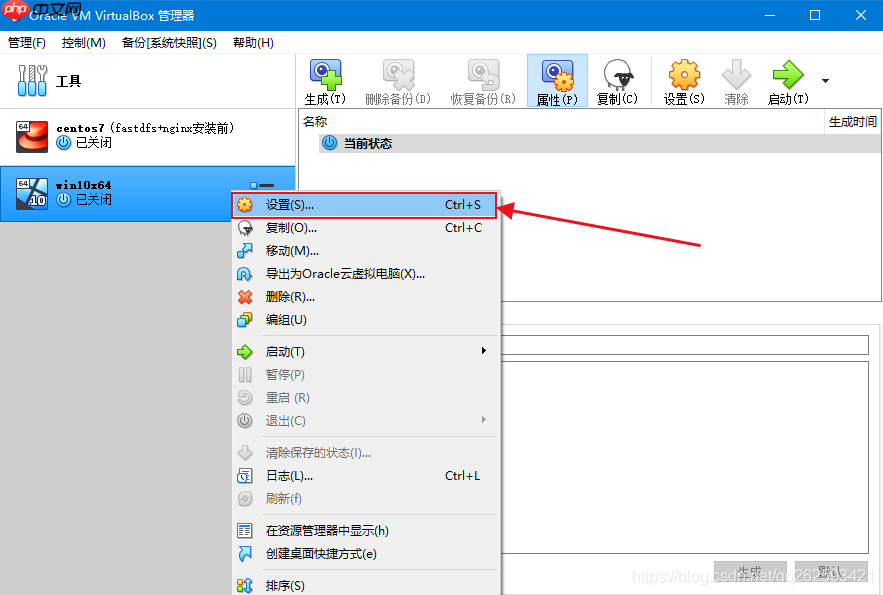Click the VirtualBox icon in the title bar
883x595 pixels.
(x=13, y=14)
